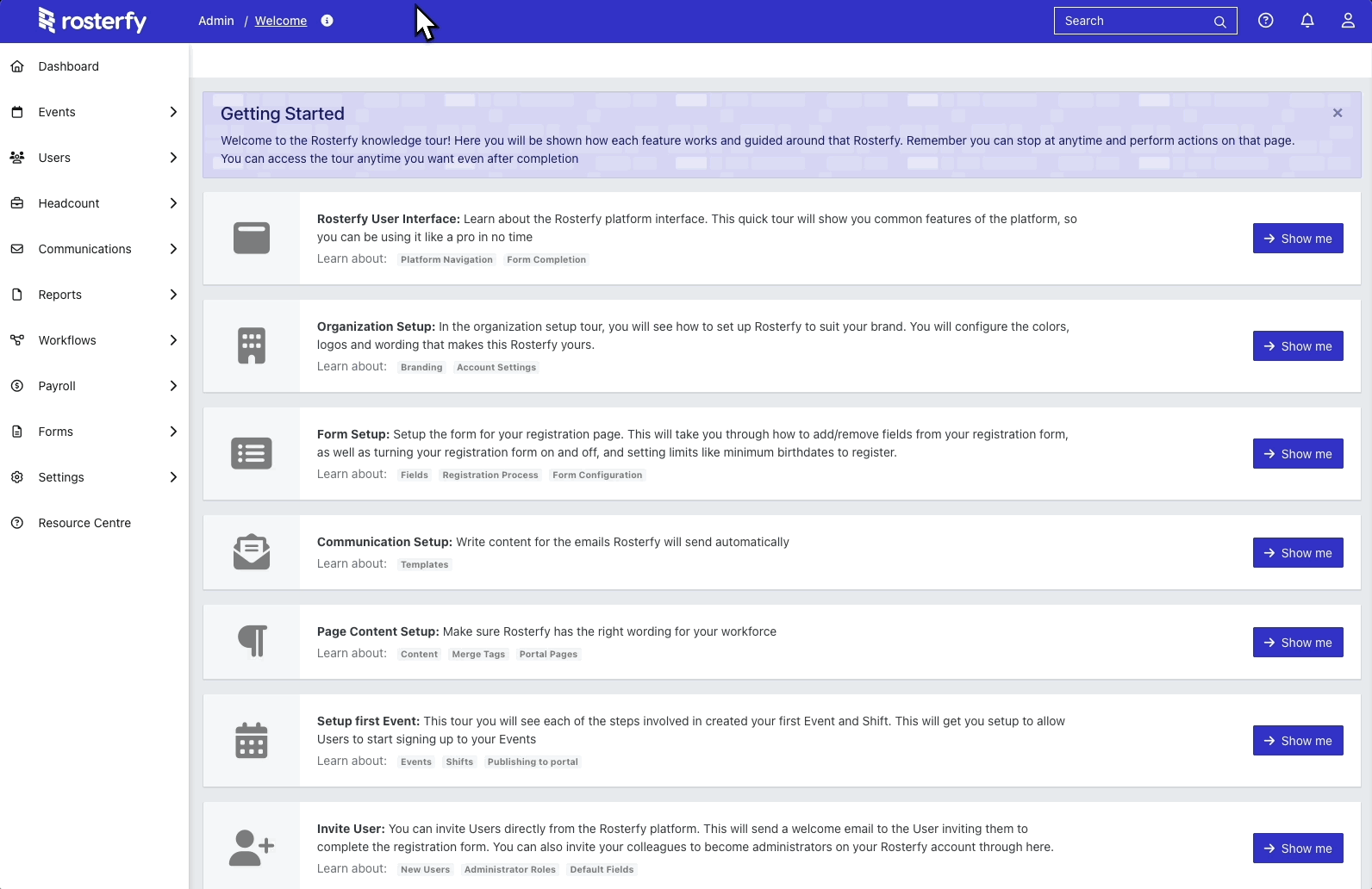
Task: Expand the Workflows submenu chevron
Action: point(173,340)
